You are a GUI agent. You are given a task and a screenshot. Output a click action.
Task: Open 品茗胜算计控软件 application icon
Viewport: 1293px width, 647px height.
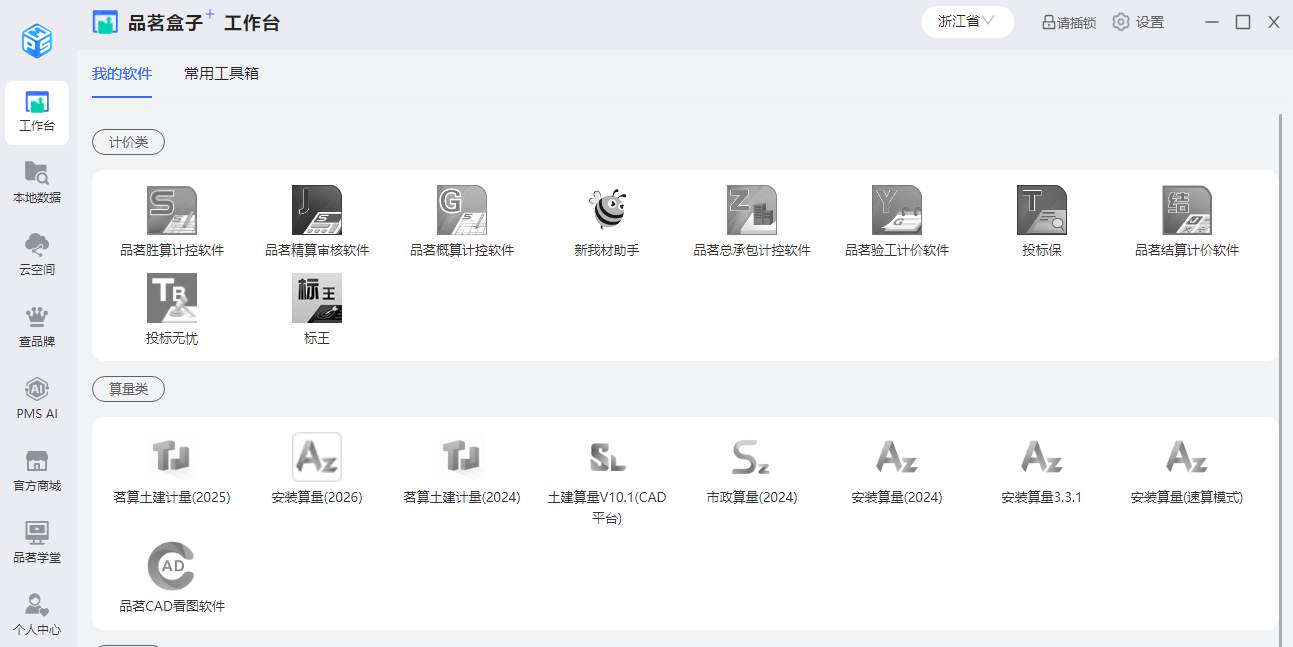171,211
